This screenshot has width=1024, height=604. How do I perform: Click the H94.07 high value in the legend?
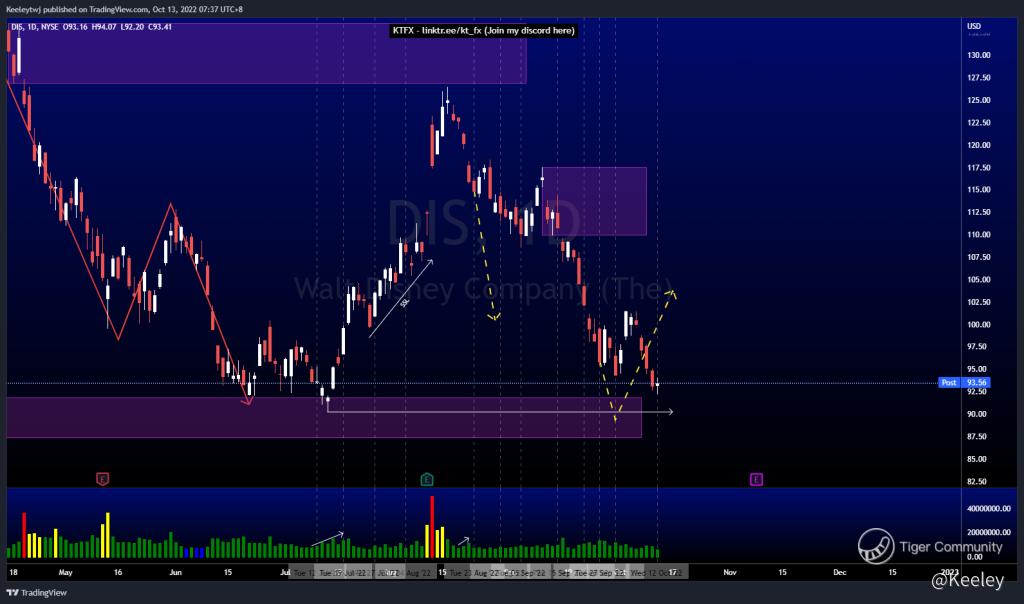104,27
